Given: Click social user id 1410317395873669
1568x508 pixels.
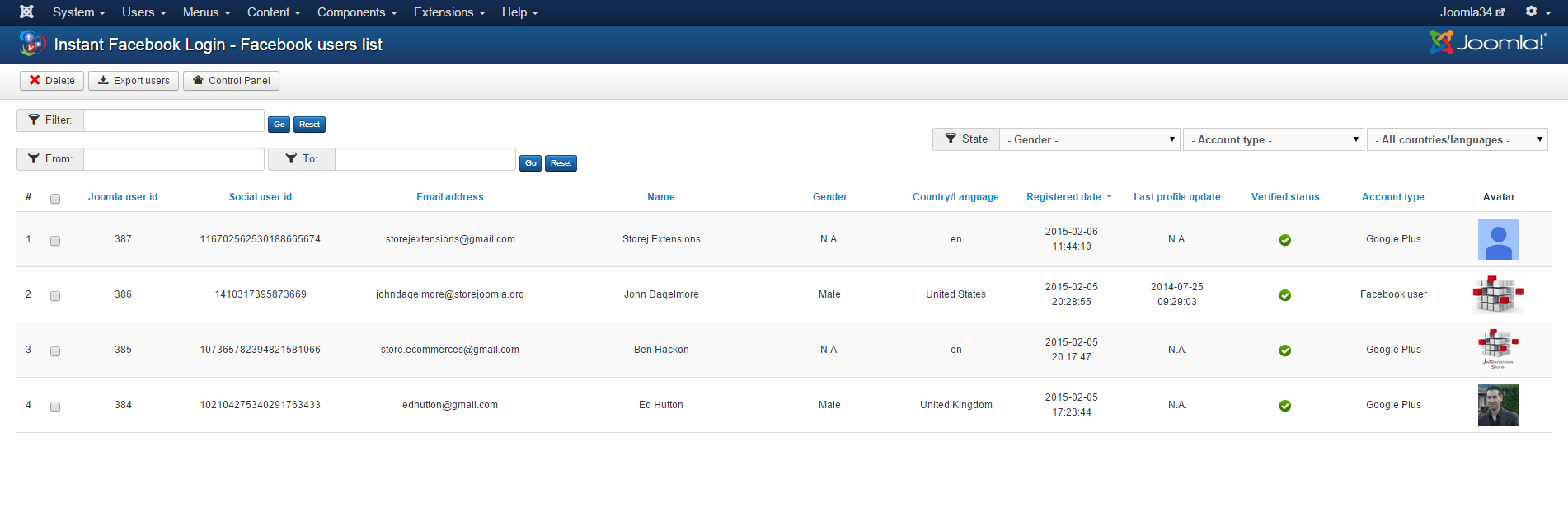Looking at the screenshot, I should [x=261, y=294].
